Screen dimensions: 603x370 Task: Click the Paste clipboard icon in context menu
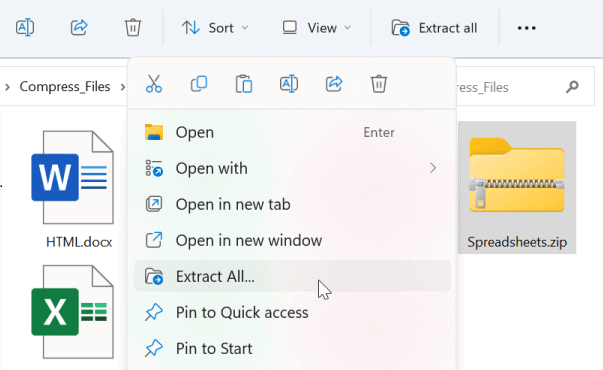click(244, 84)
